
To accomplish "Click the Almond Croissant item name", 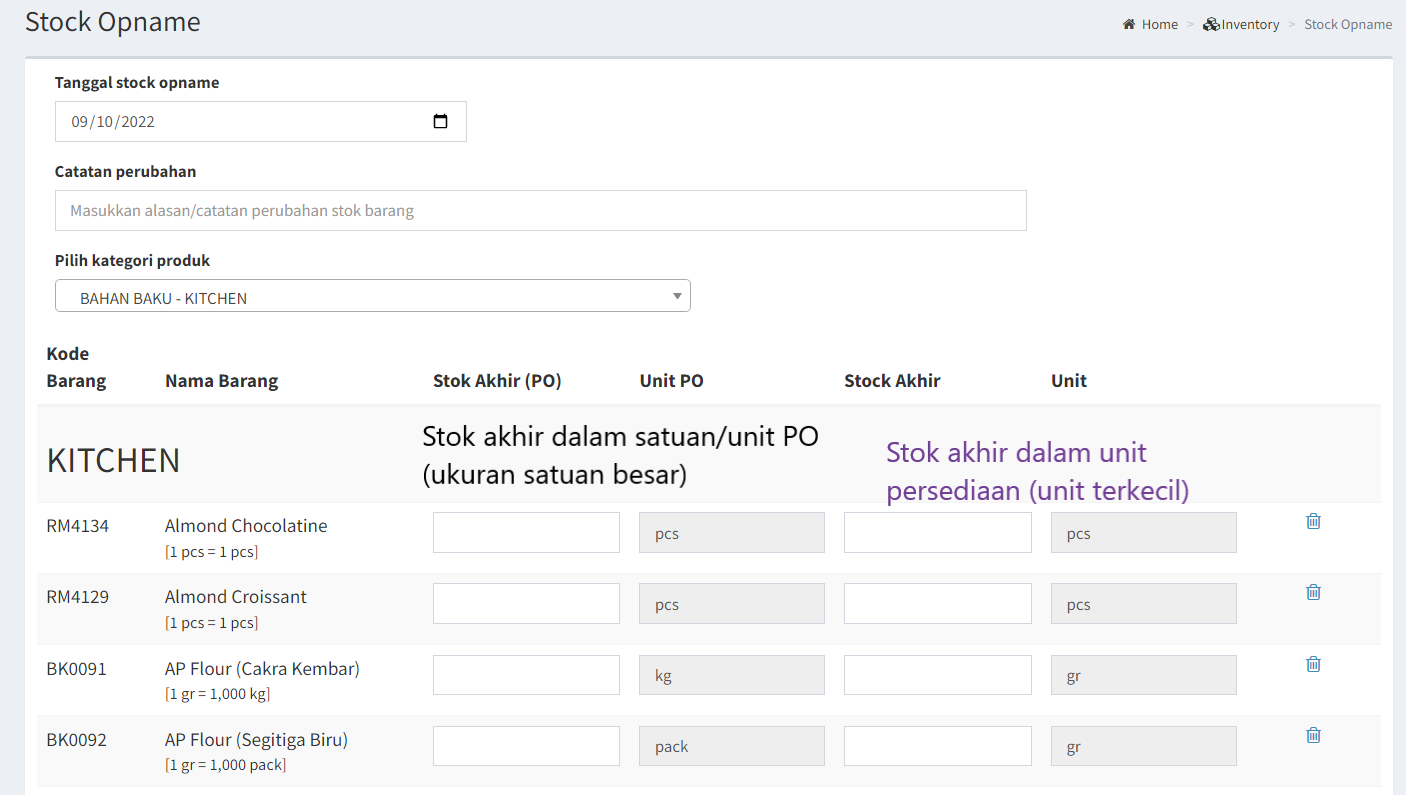I will [236, 596].
